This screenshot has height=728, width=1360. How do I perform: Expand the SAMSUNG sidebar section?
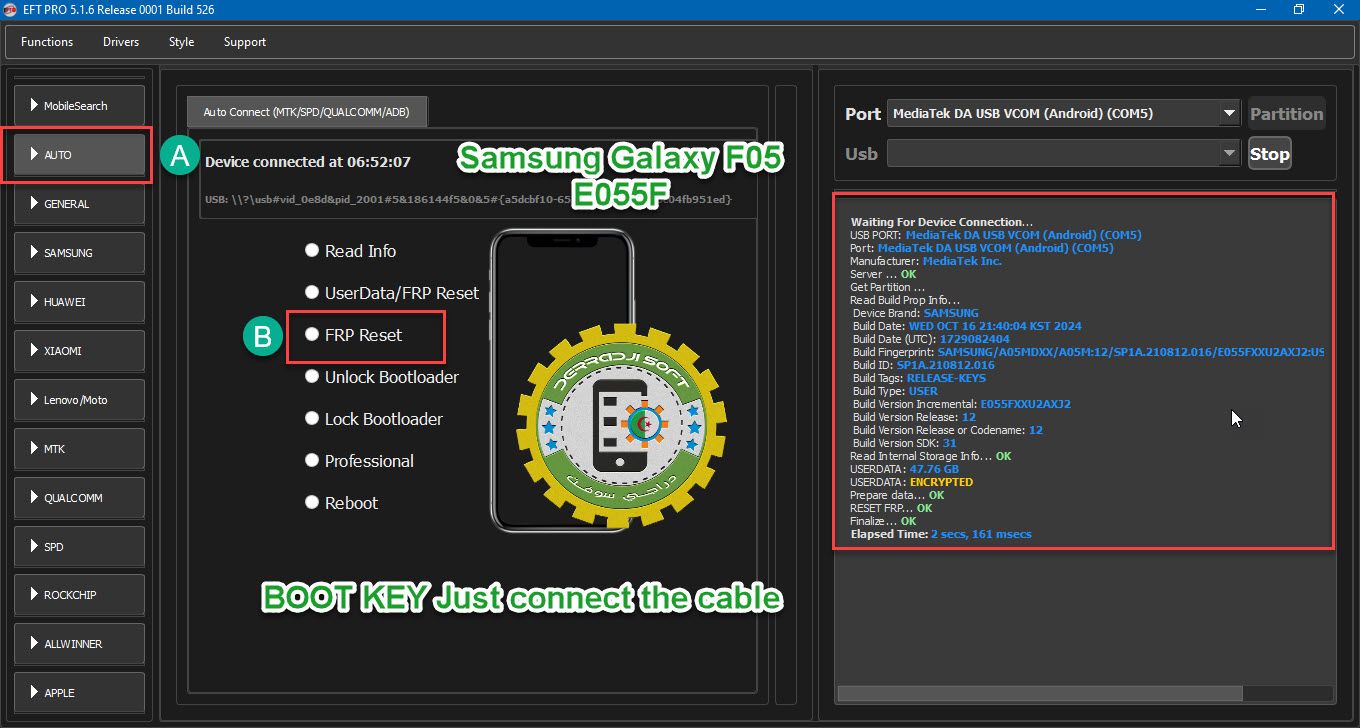click(x=80, y=253)
